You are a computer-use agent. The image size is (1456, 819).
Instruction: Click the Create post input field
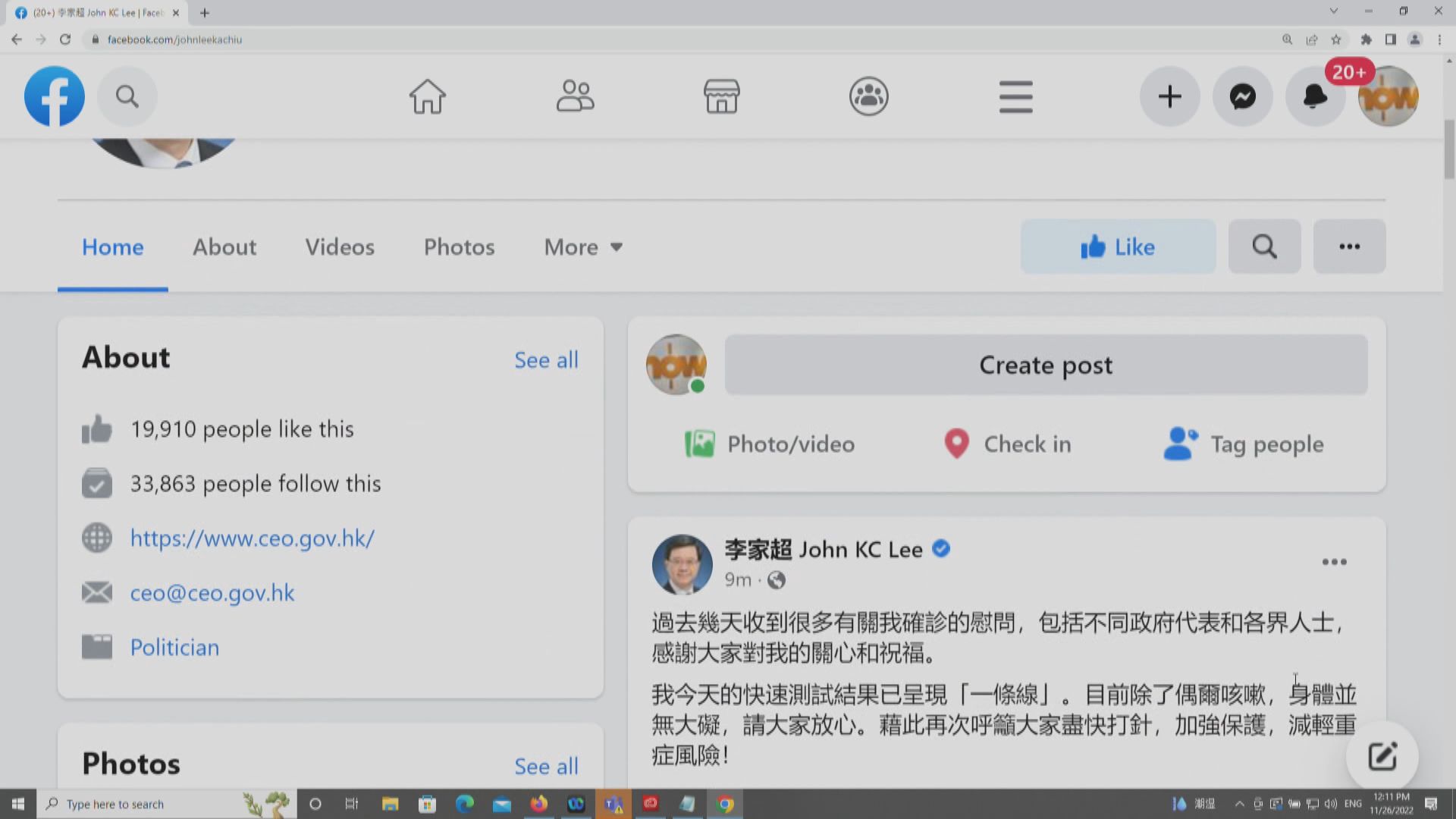[1045, 365]
